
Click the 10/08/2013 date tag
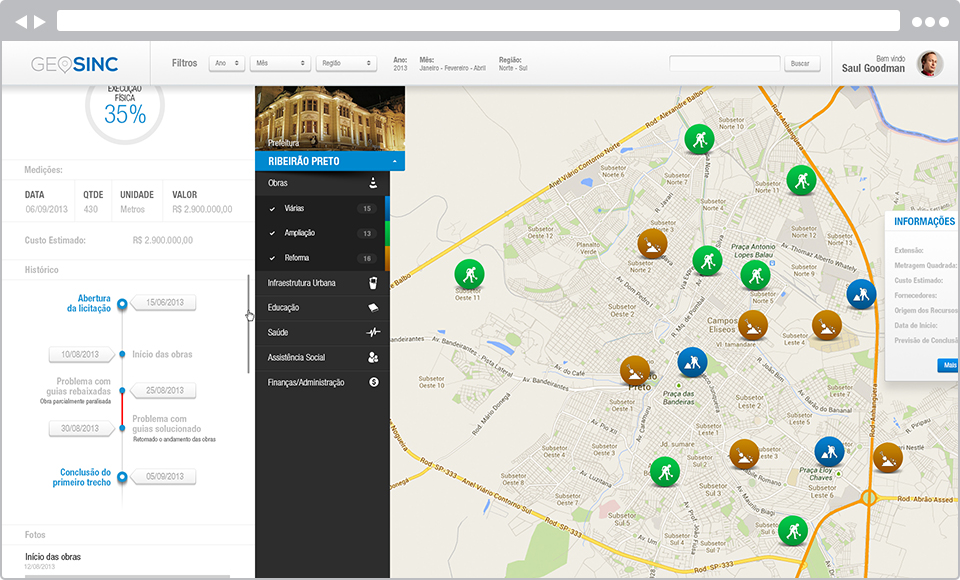pyautogui.click(x=80, y=354)
